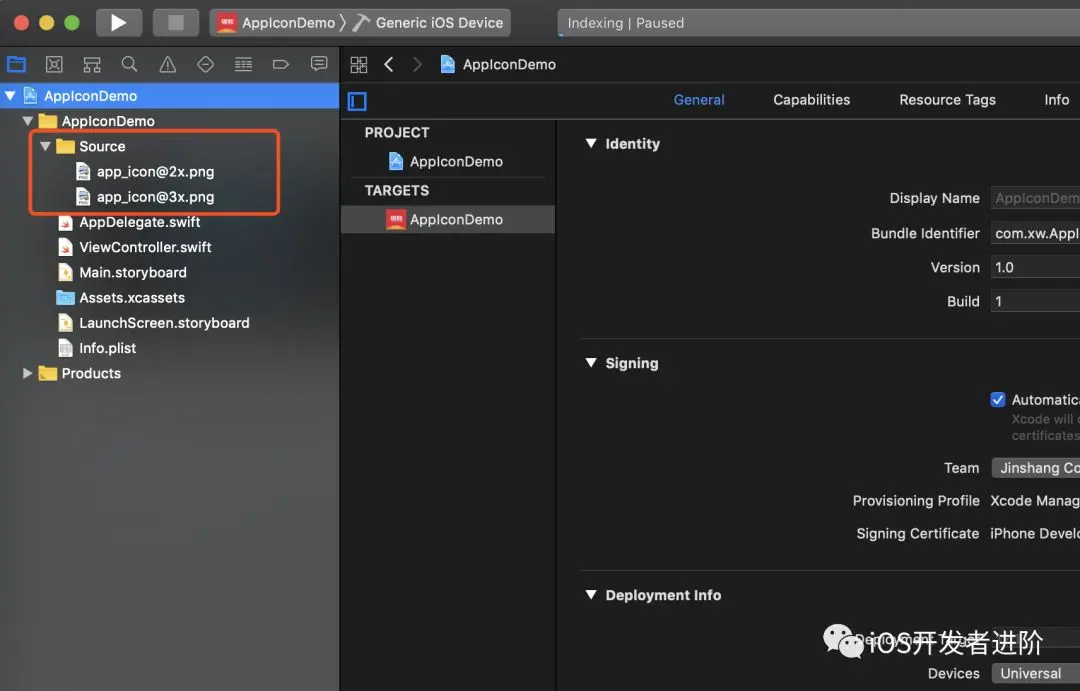Open the Symbol navigator
Screen dimensions: 1080x691
tap(92, 65)
